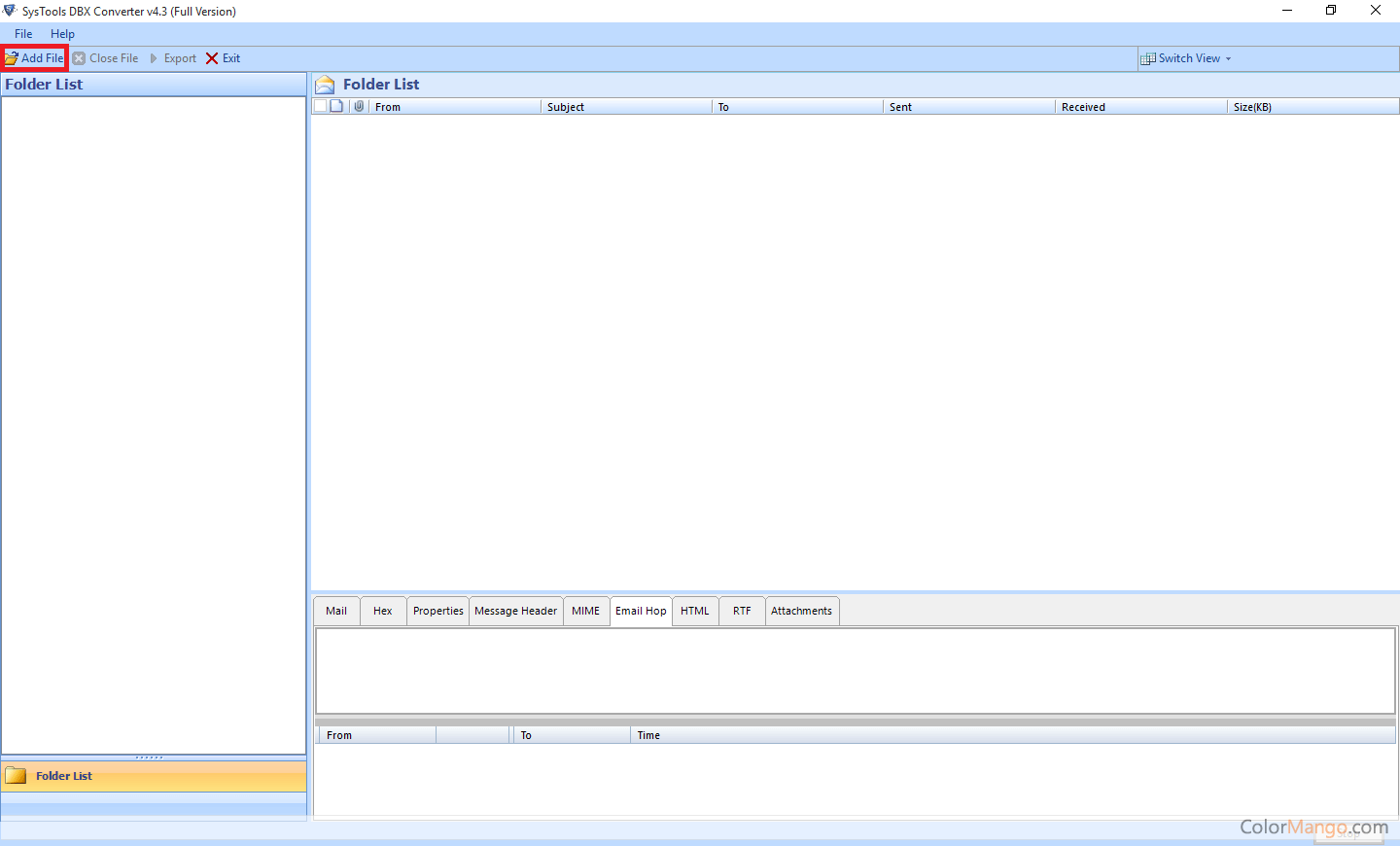Open the Help menu
Viewport: 1400px width, 846px height.
(x=62, y=34)
